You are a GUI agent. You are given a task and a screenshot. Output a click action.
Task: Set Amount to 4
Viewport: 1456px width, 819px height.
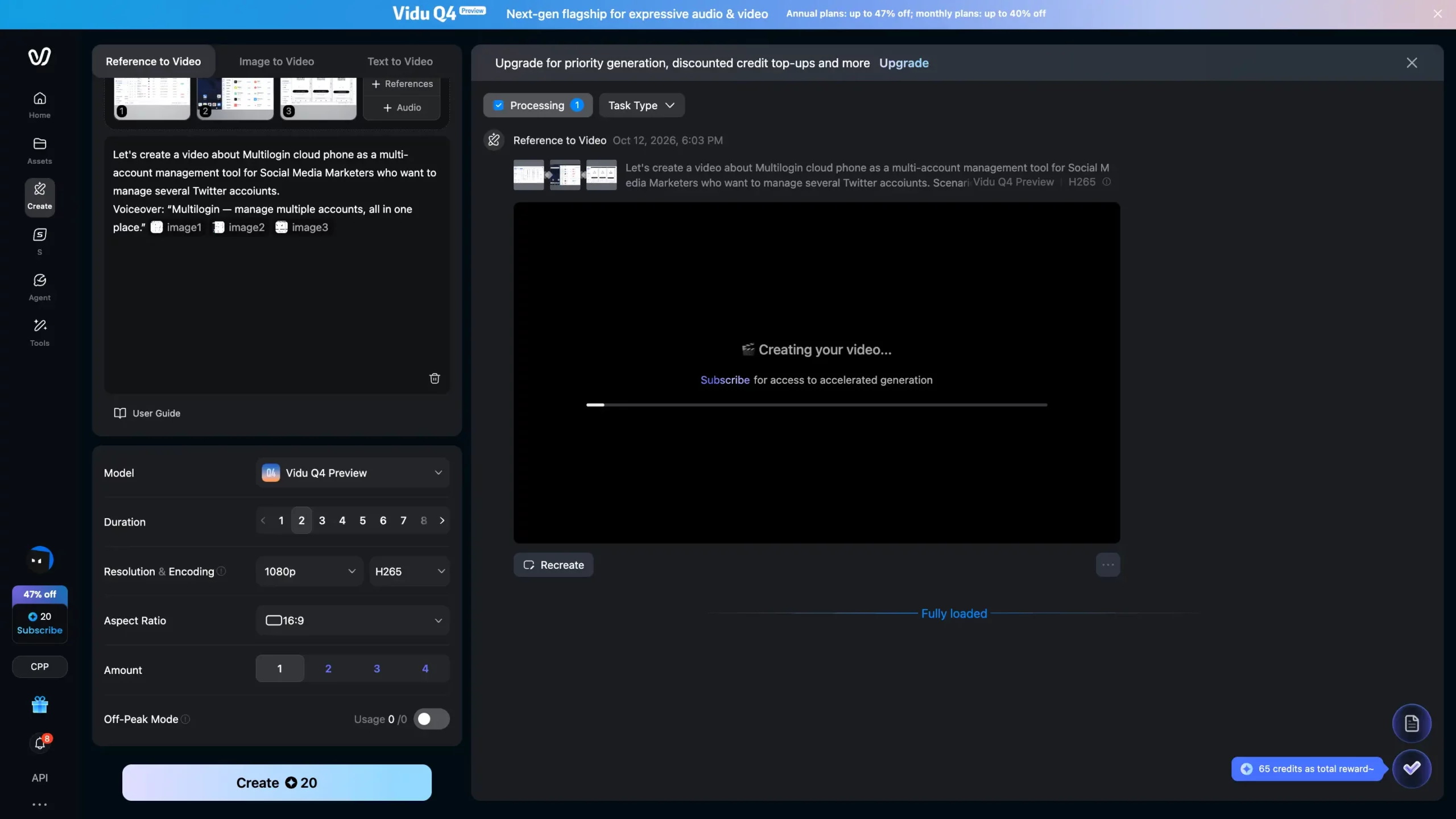[x=425, y=669]
